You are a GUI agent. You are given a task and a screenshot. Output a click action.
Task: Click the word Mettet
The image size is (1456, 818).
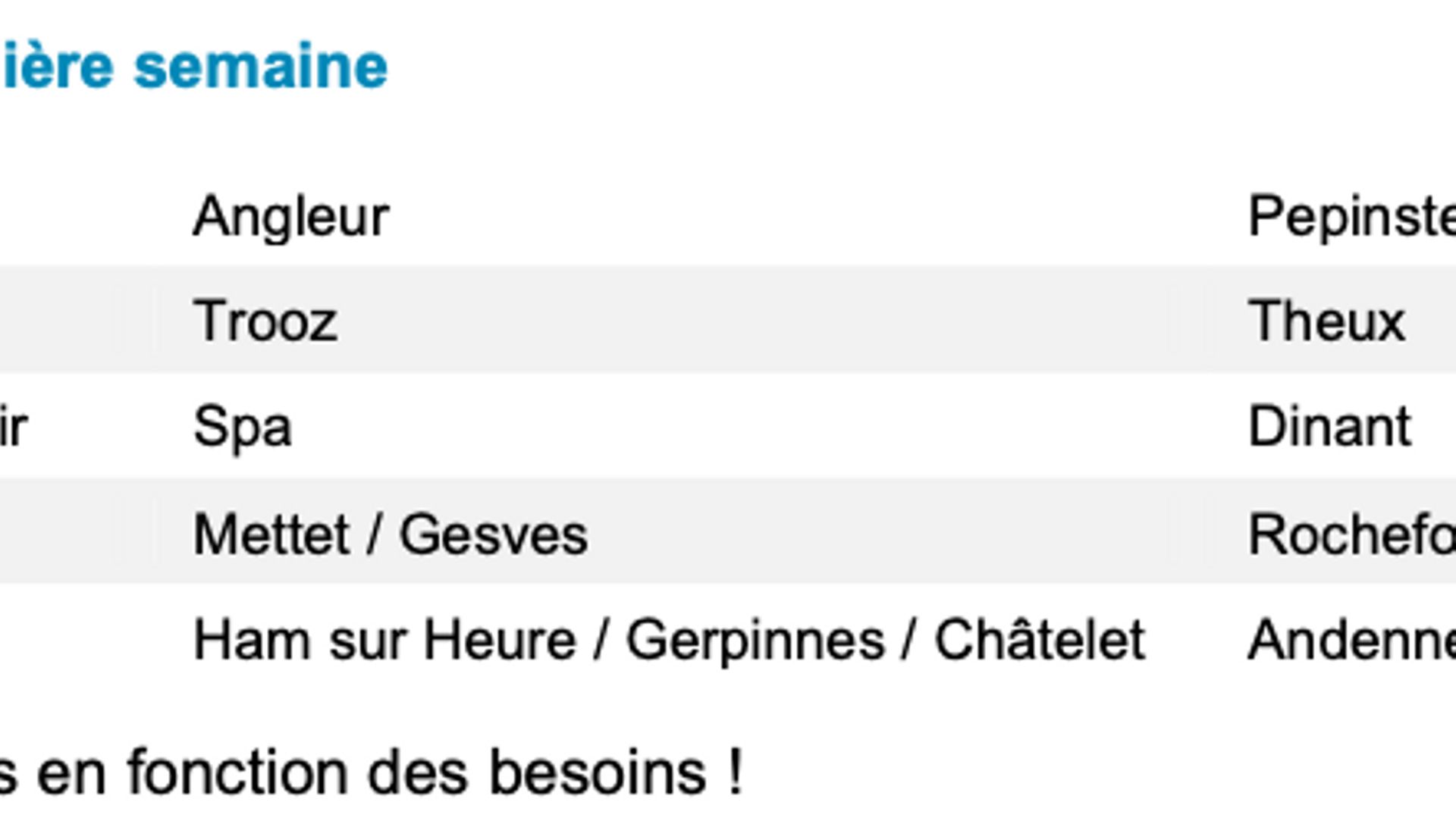(271, 534)
